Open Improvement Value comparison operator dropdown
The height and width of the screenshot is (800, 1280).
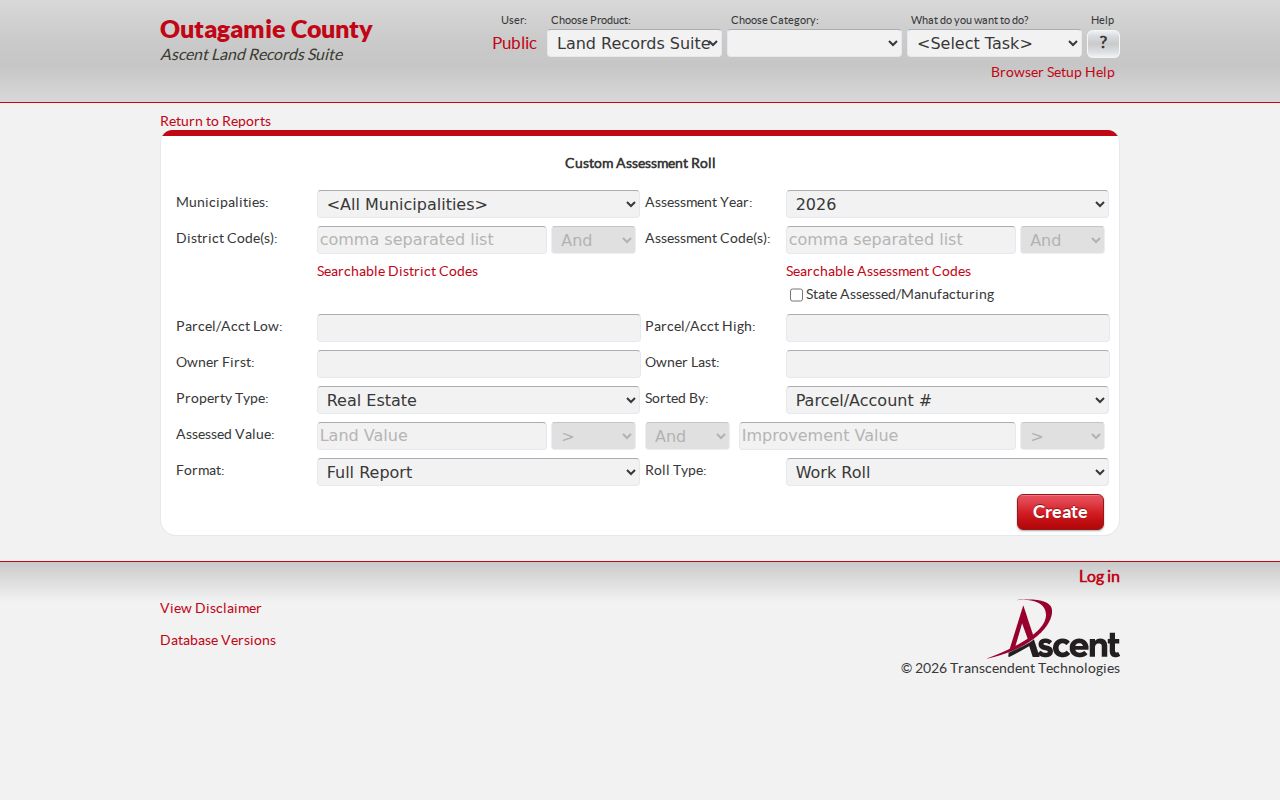[x=1062, y=436]
